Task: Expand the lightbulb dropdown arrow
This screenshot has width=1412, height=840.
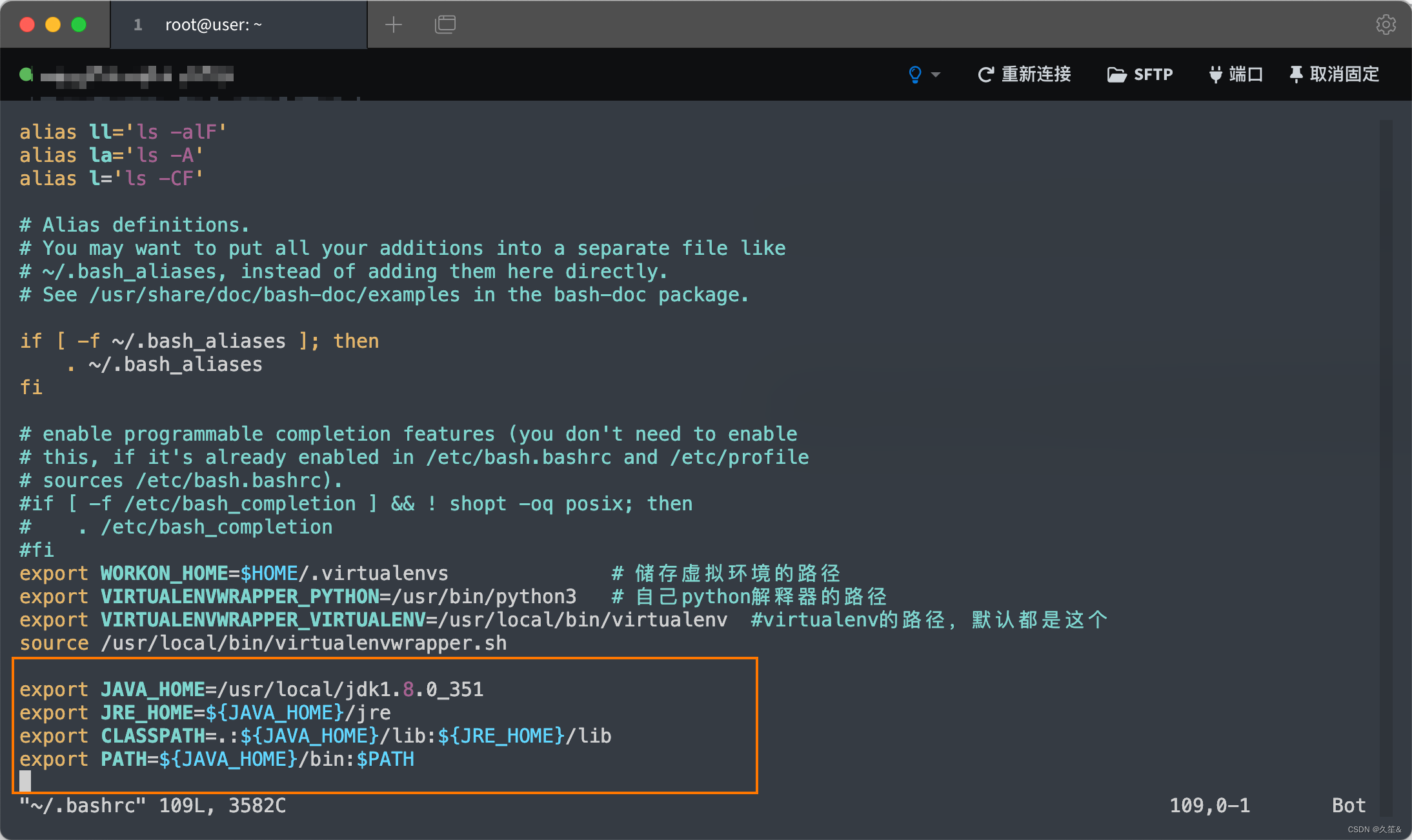Action: [x=936, y=75]
